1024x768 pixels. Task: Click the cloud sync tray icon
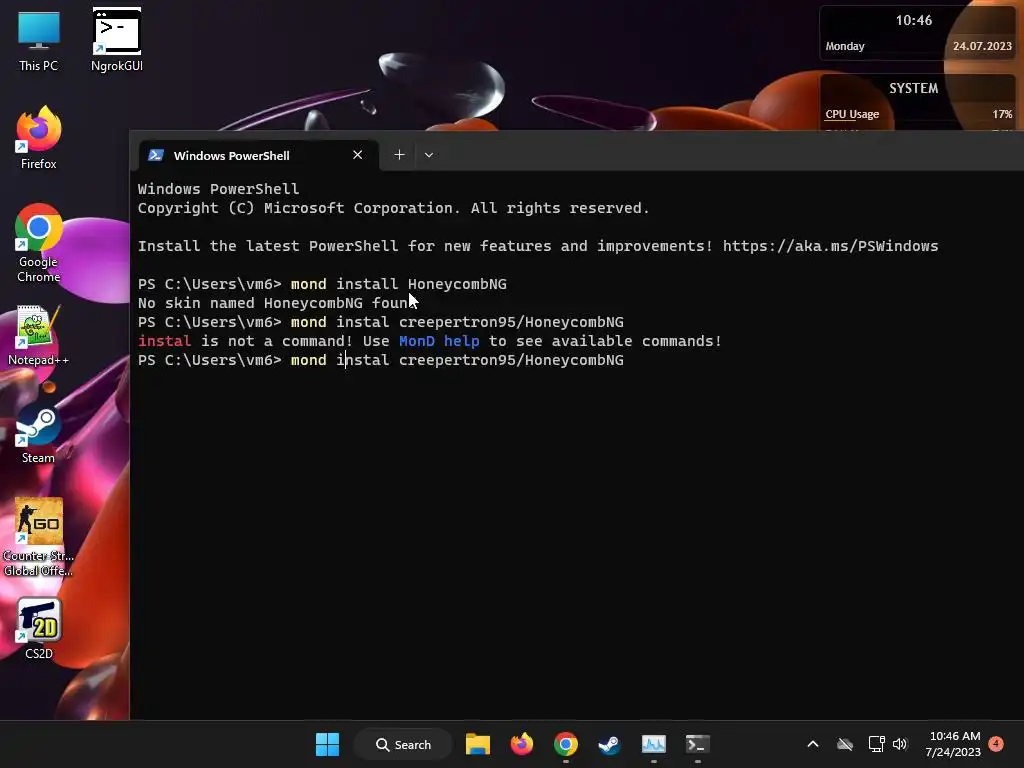pyautogui.click(x=845, y=744)
